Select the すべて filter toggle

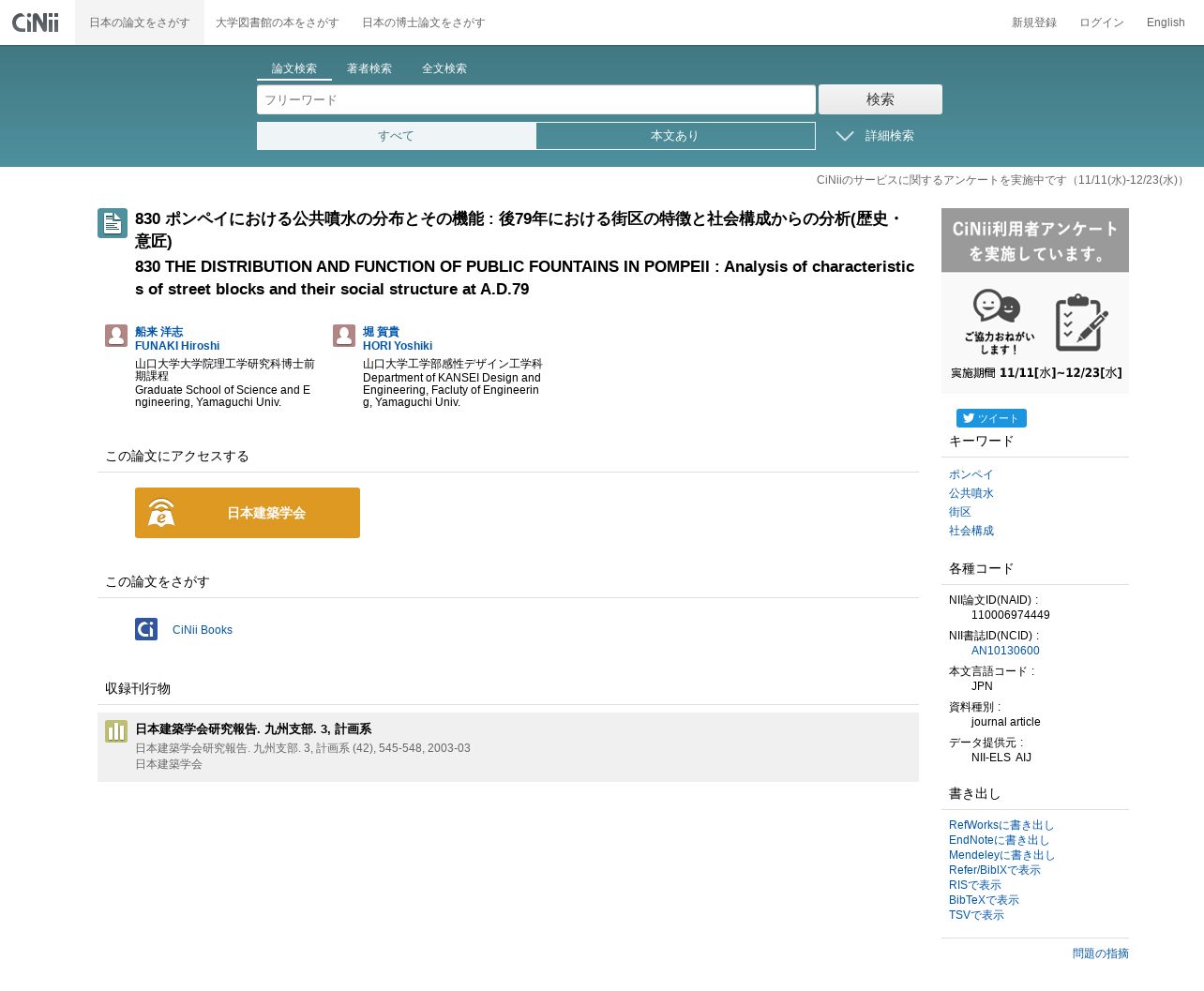(396, 136)
